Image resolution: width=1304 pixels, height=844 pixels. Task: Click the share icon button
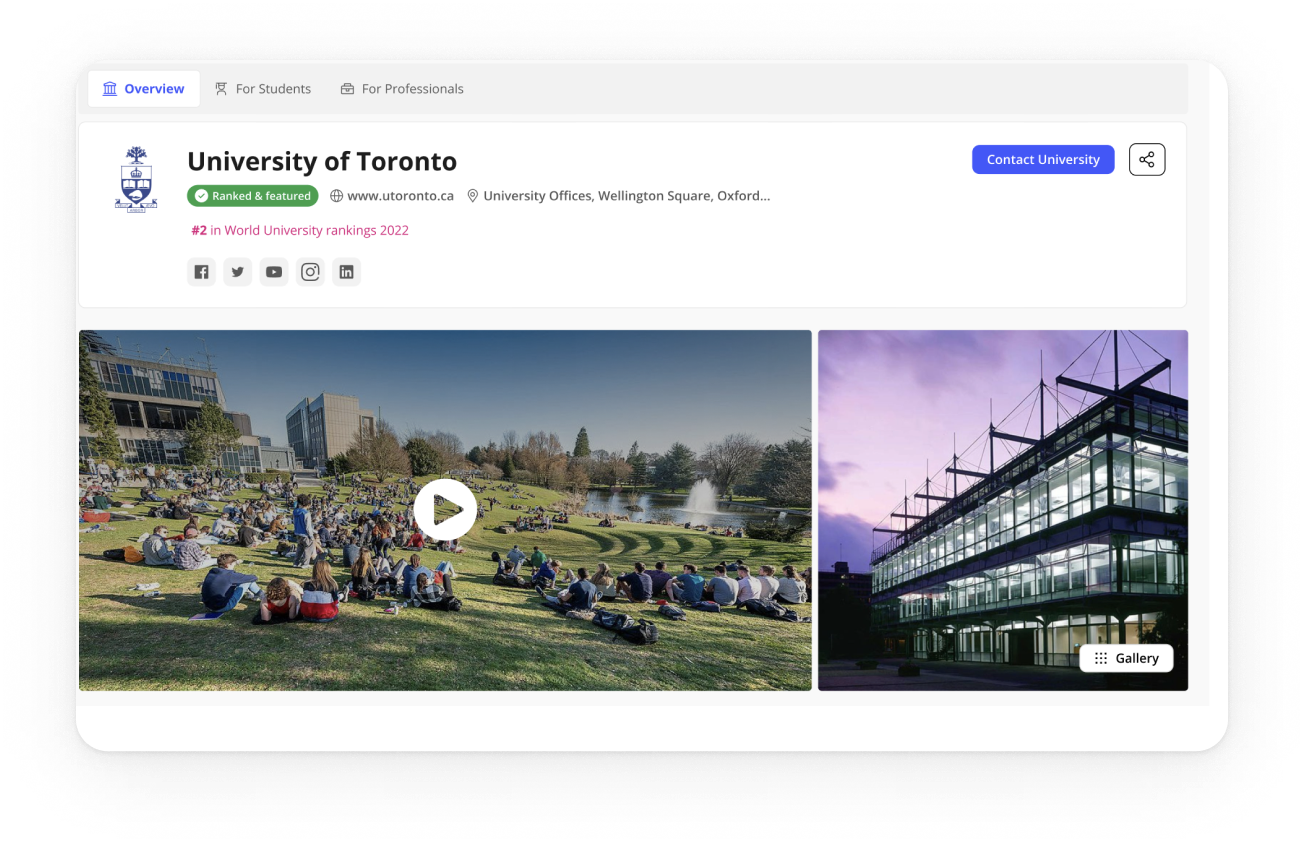click(1147, 160)
